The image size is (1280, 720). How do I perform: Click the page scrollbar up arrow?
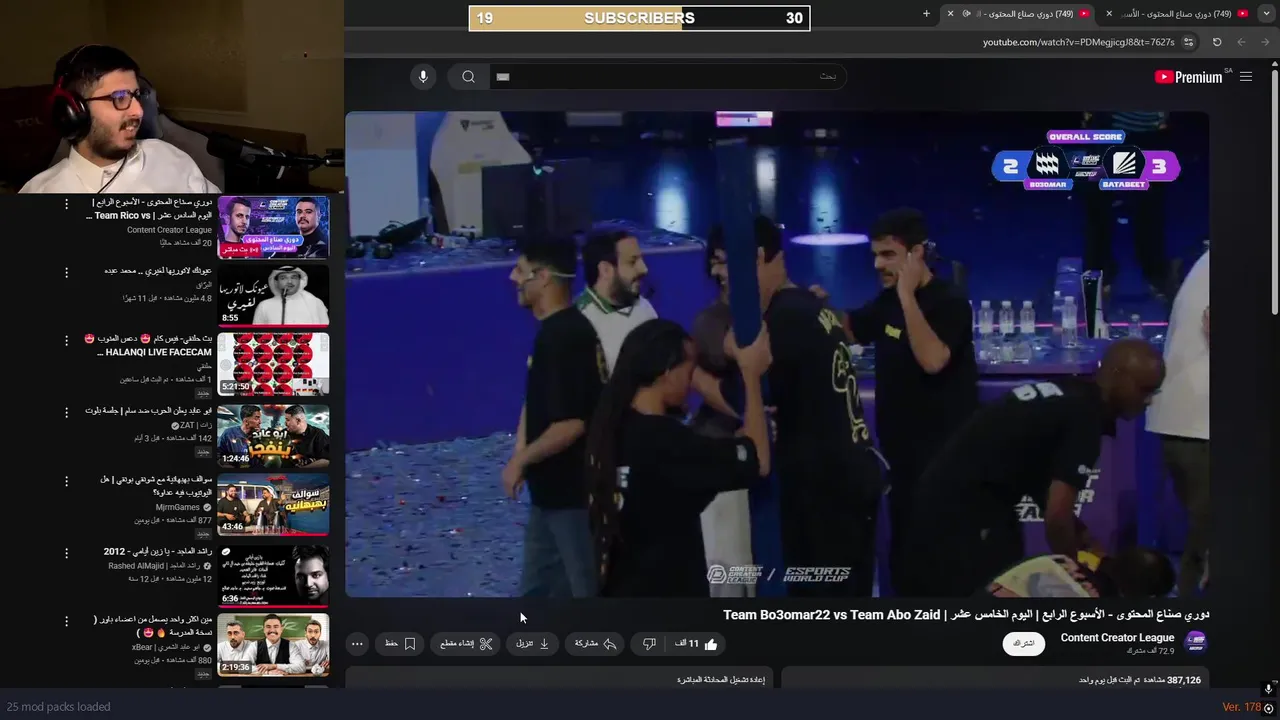point(1274,64)
